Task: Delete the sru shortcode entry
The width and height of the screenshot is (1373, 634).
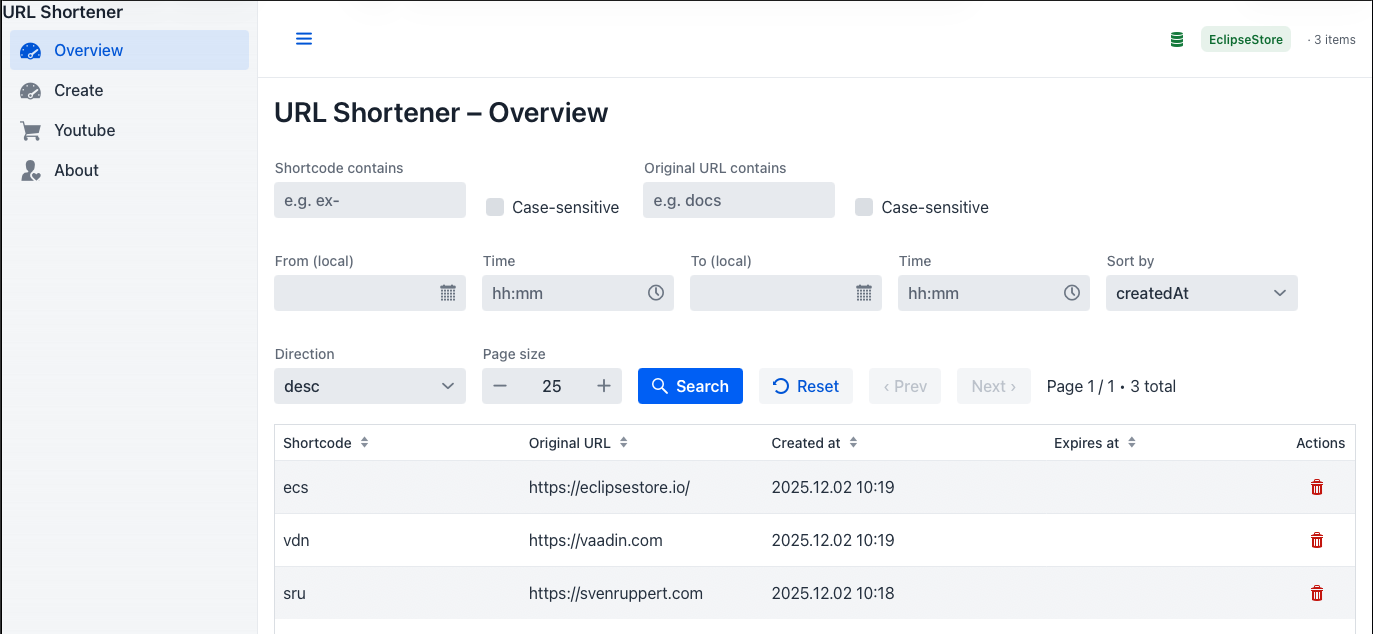Action: 1316,592
